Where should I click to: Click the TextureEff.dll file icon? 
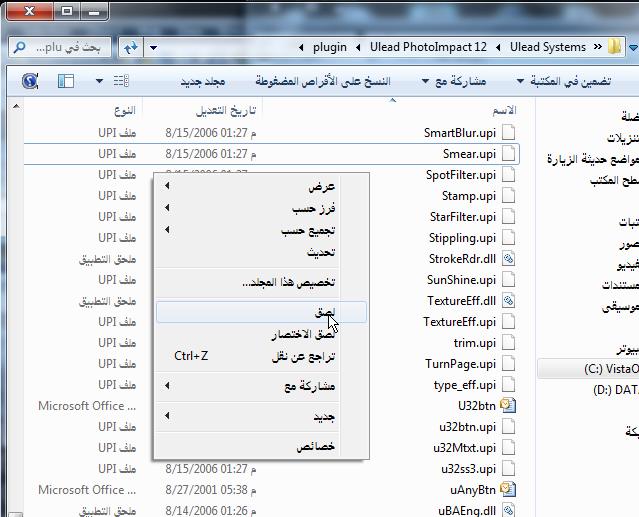(x=509, y=301)
